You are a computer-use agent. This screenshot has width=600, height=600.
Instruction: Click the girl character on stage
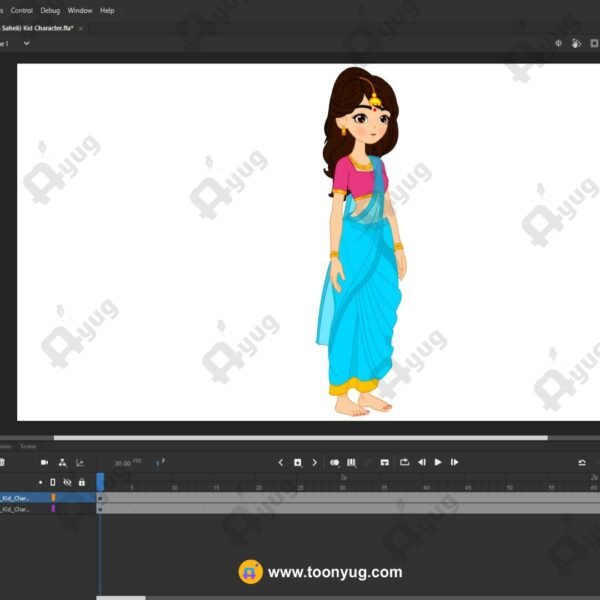(361, 242)
